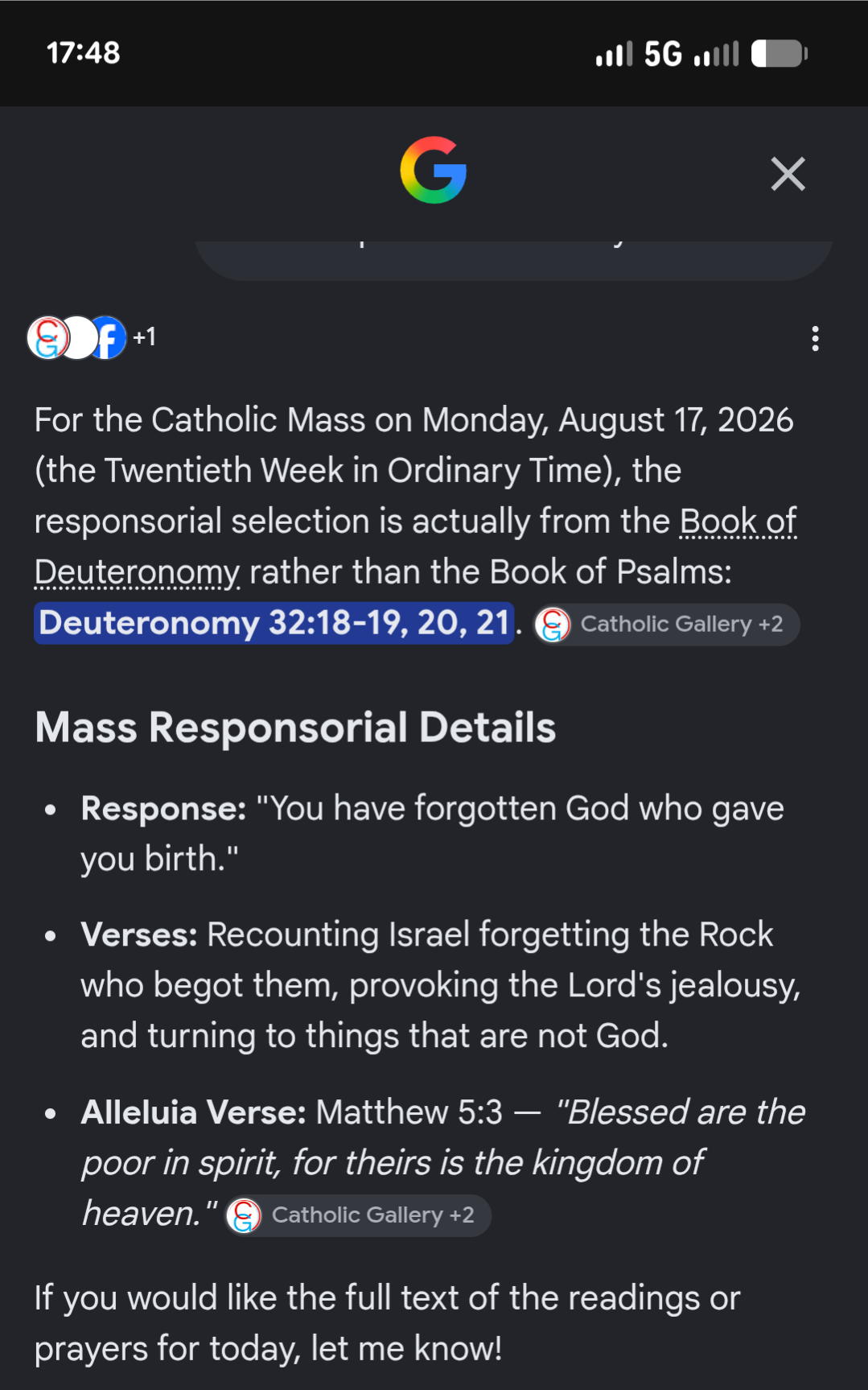Screen dimensions: 868x1390
Task: Select highlighted Deuteronomy 32:18-19, 20, 21 text
Action: click(274, 623)
